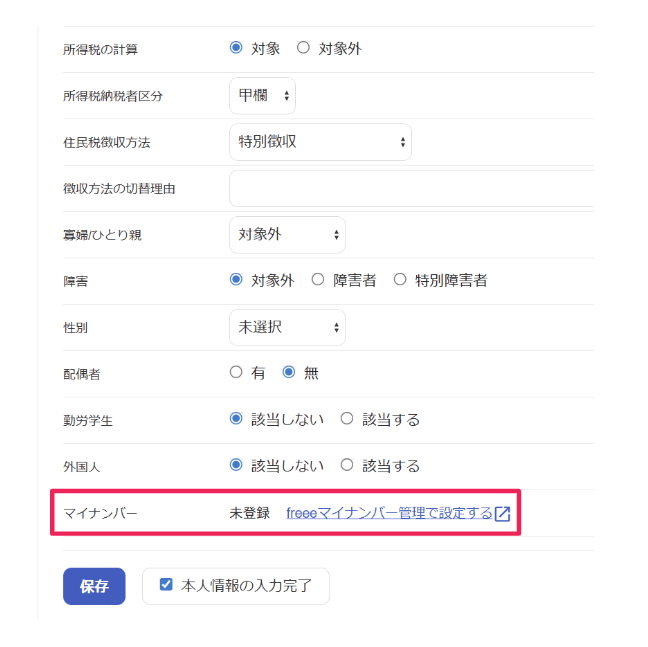Select 該当しない for 外国人

tap(236, 465)
